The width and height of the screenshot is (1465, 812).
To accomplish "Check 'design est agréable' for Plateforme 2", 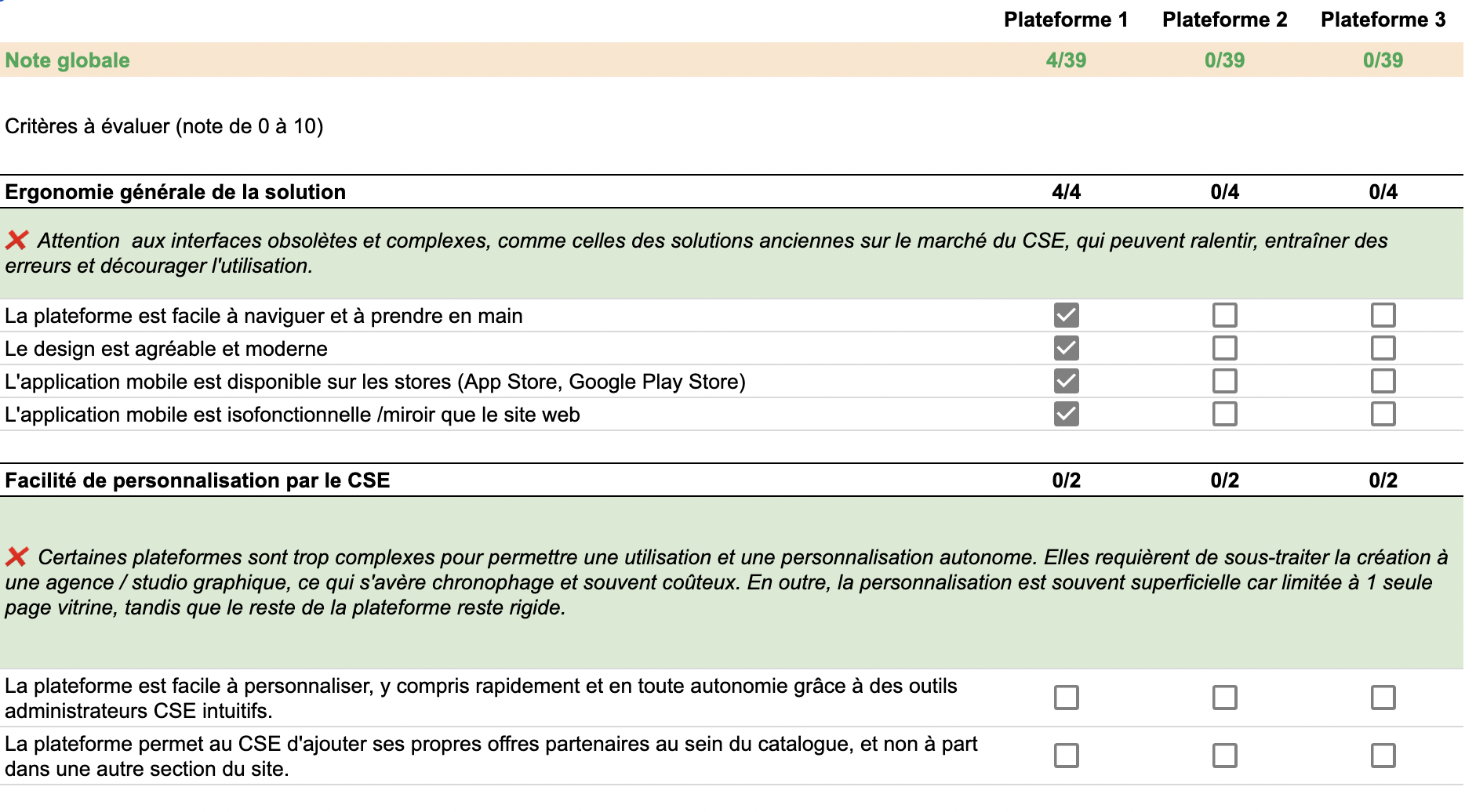I will tap(1224, 348).
